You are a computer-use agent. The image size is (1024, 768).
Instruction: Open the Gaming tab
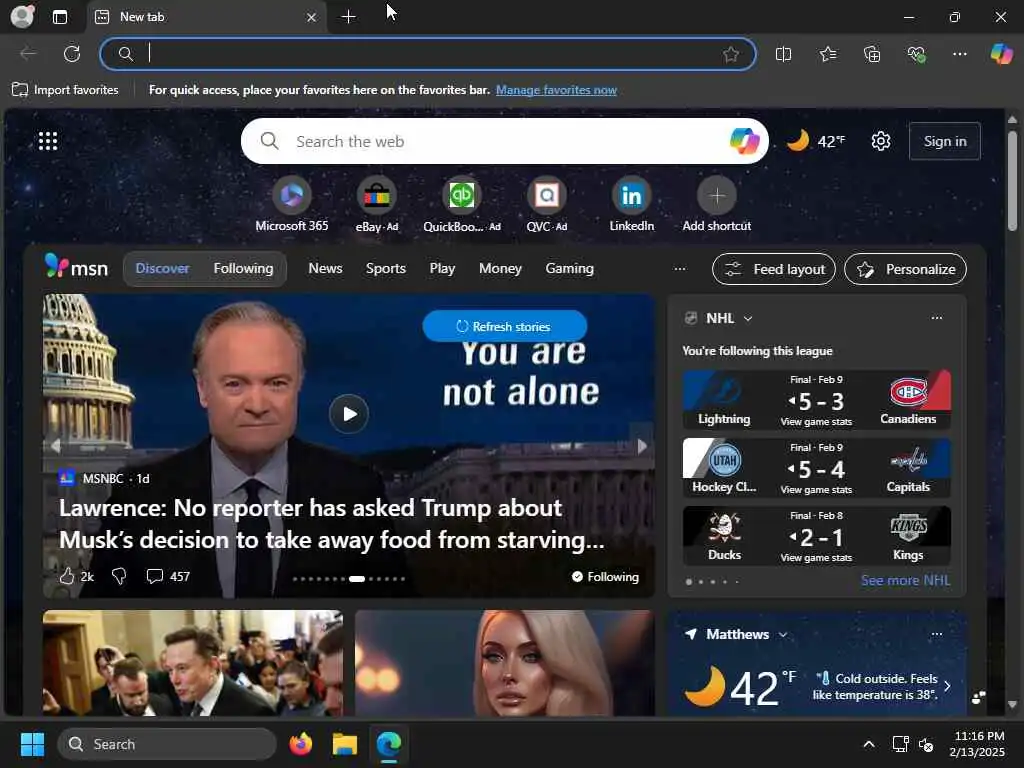click(x=569, y=268)
